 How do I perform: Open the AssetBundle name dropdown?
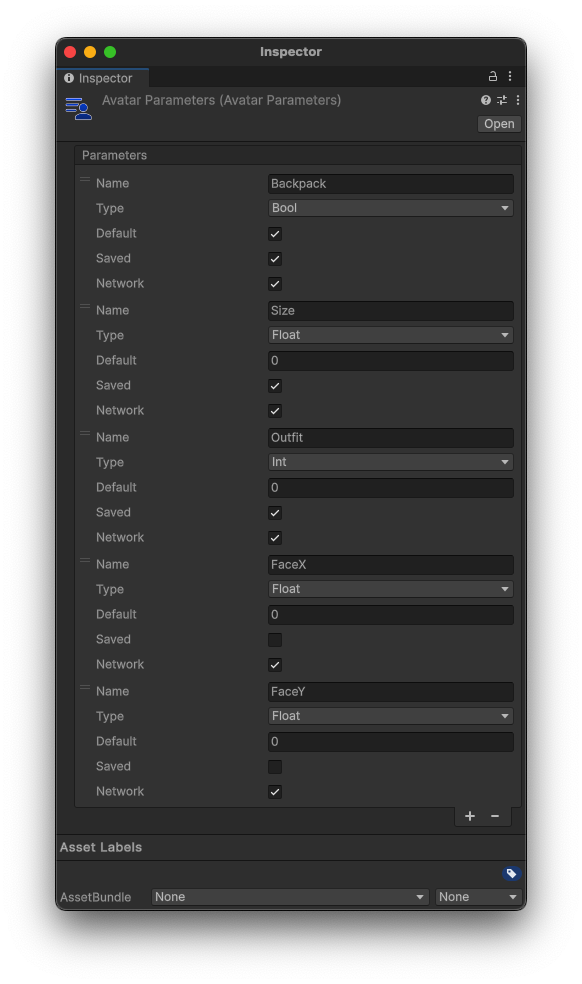[290, 897]
